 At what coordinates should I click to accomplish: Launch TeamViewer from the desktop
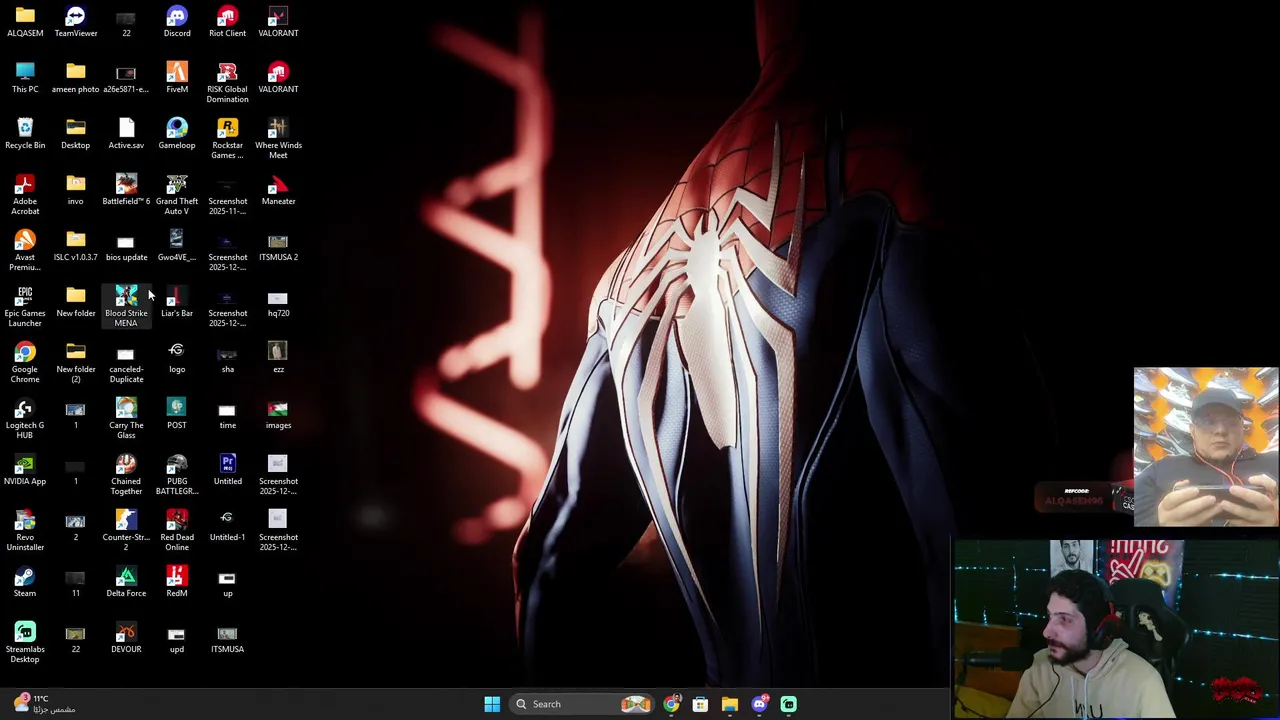pos(76,21)
